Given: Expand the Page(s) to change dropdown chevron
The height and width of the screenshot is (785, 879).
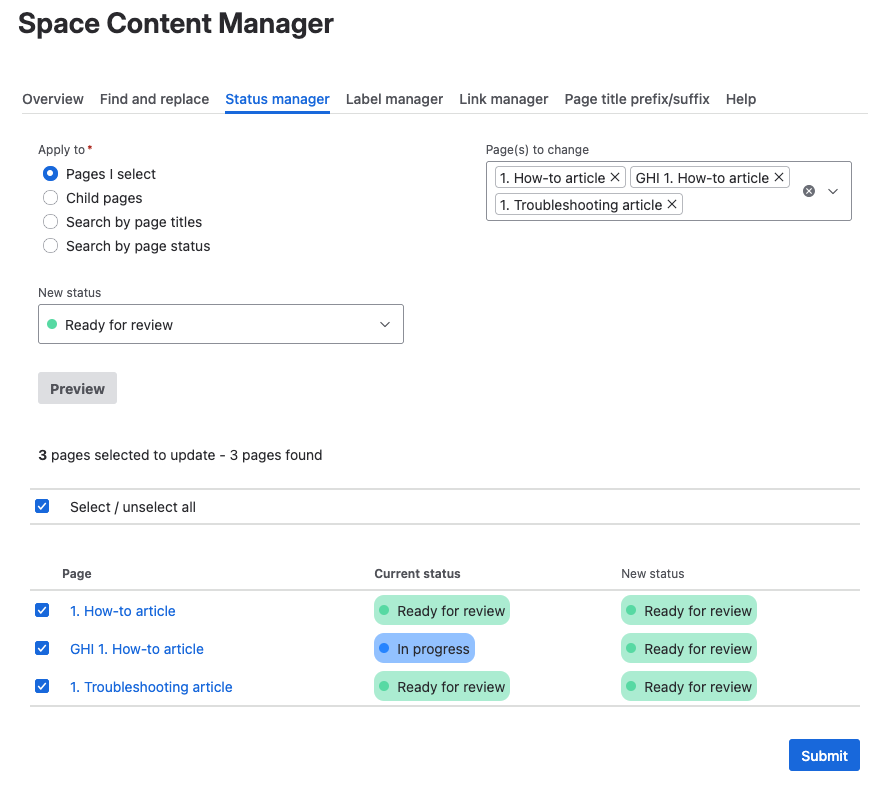Looking at the screenshot, I should (833, 191).
